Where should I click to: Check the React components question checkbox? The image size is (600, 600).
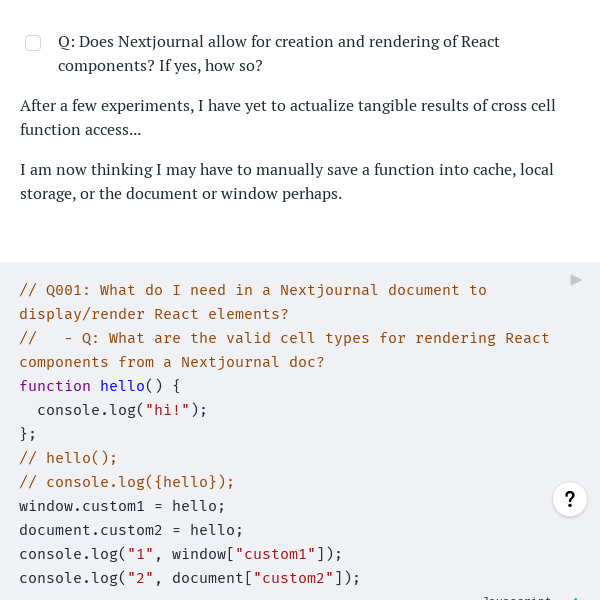[33, 43]
